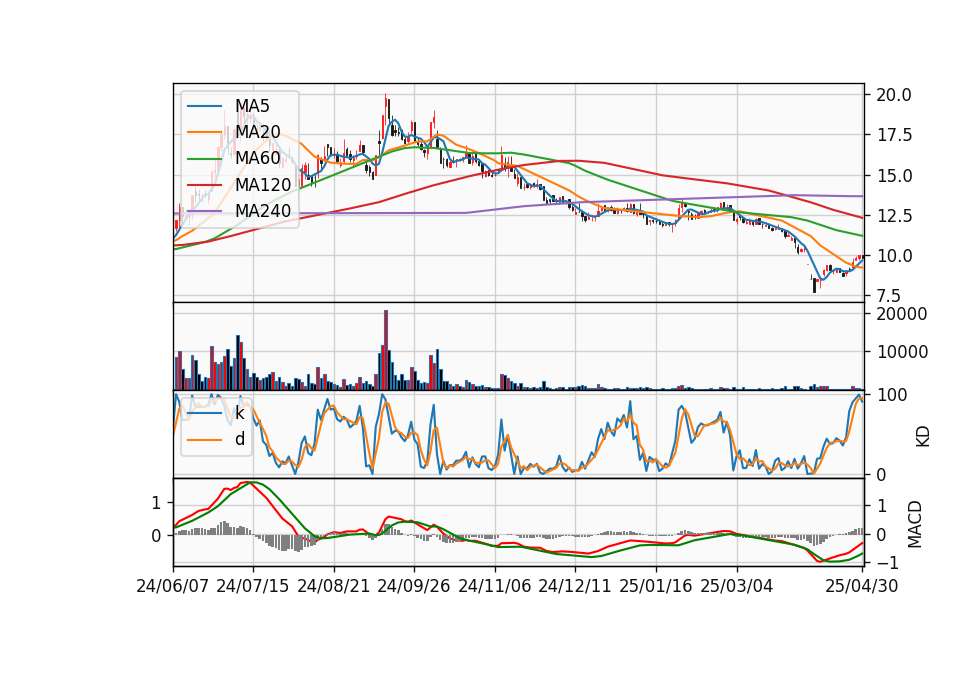Click the MACD axis title

coord(915,524)
